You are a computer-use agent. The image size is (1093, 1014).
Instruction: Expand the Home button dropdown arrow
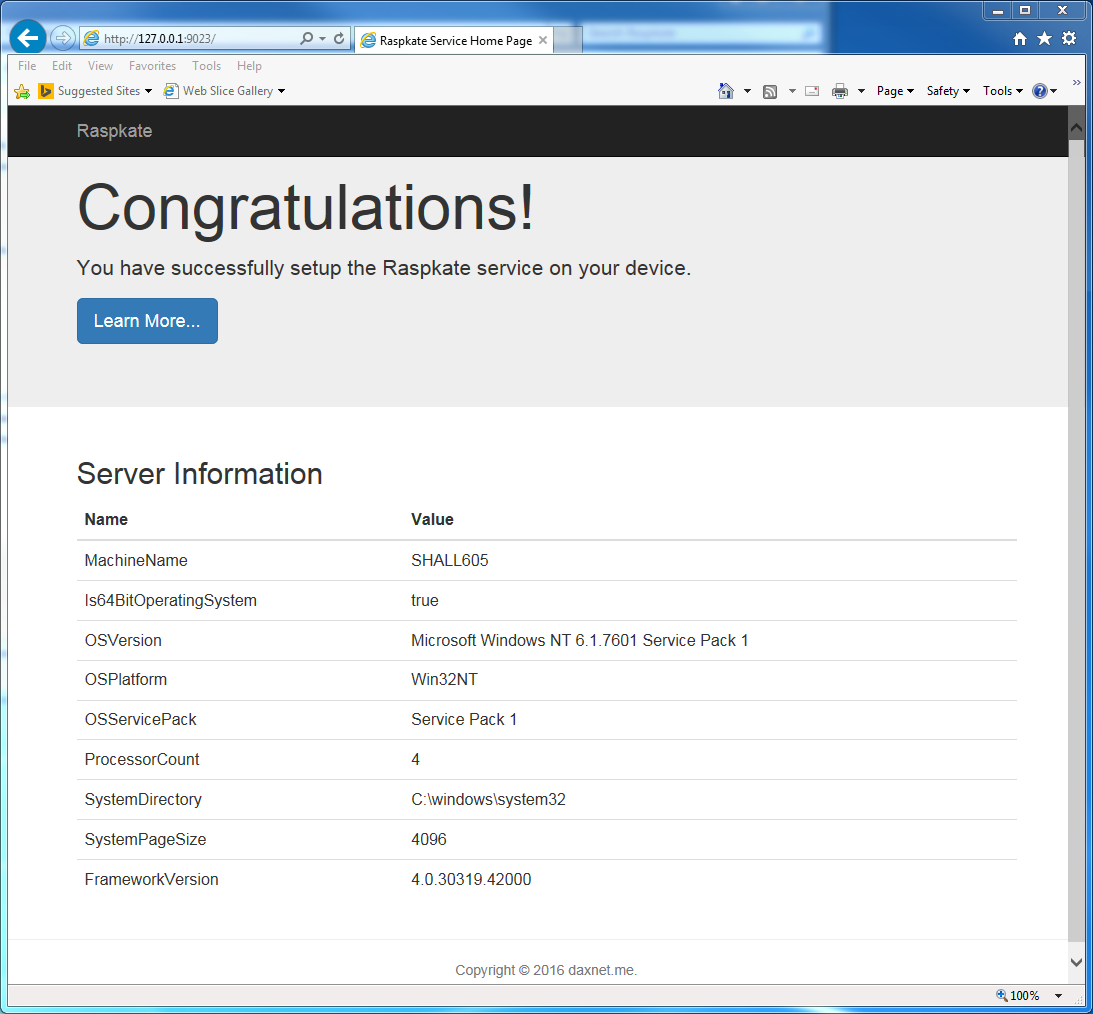click(x=747, y=91)
